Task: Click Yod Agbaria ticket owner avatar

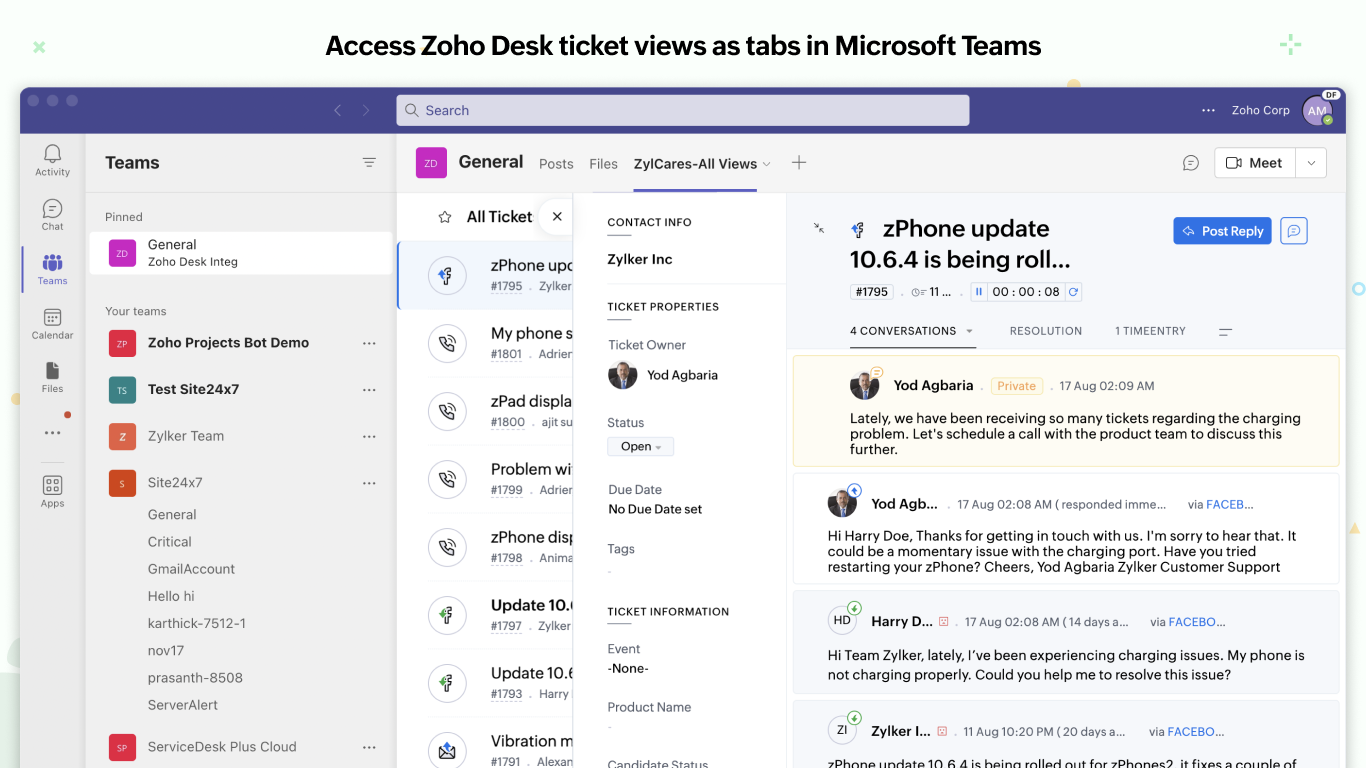Action: point(622,375)
